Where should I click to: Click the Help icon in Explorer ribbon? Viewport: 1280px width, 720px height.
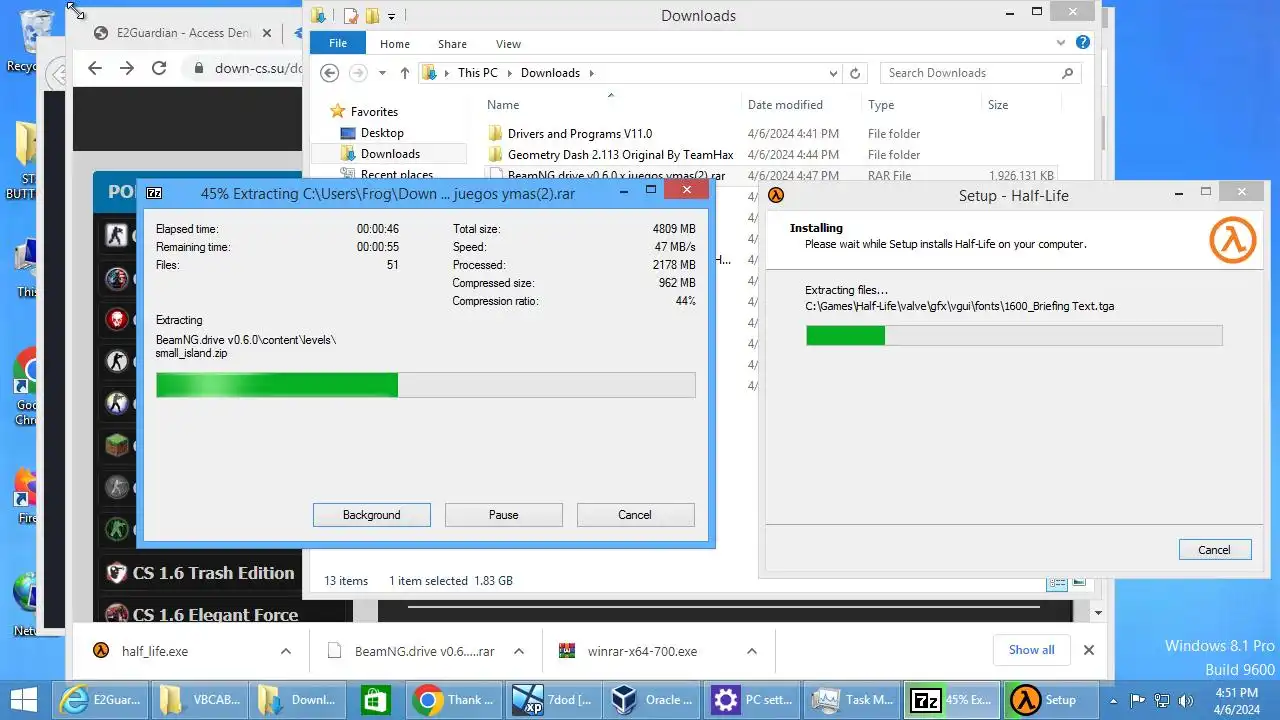tap(1083, 43)
